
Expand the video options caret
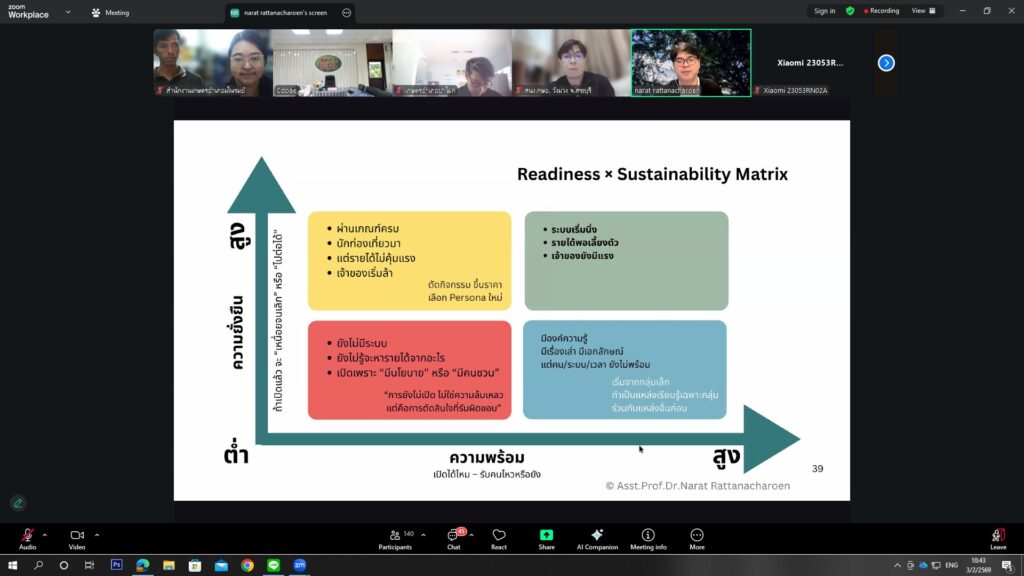click(96, 534)
